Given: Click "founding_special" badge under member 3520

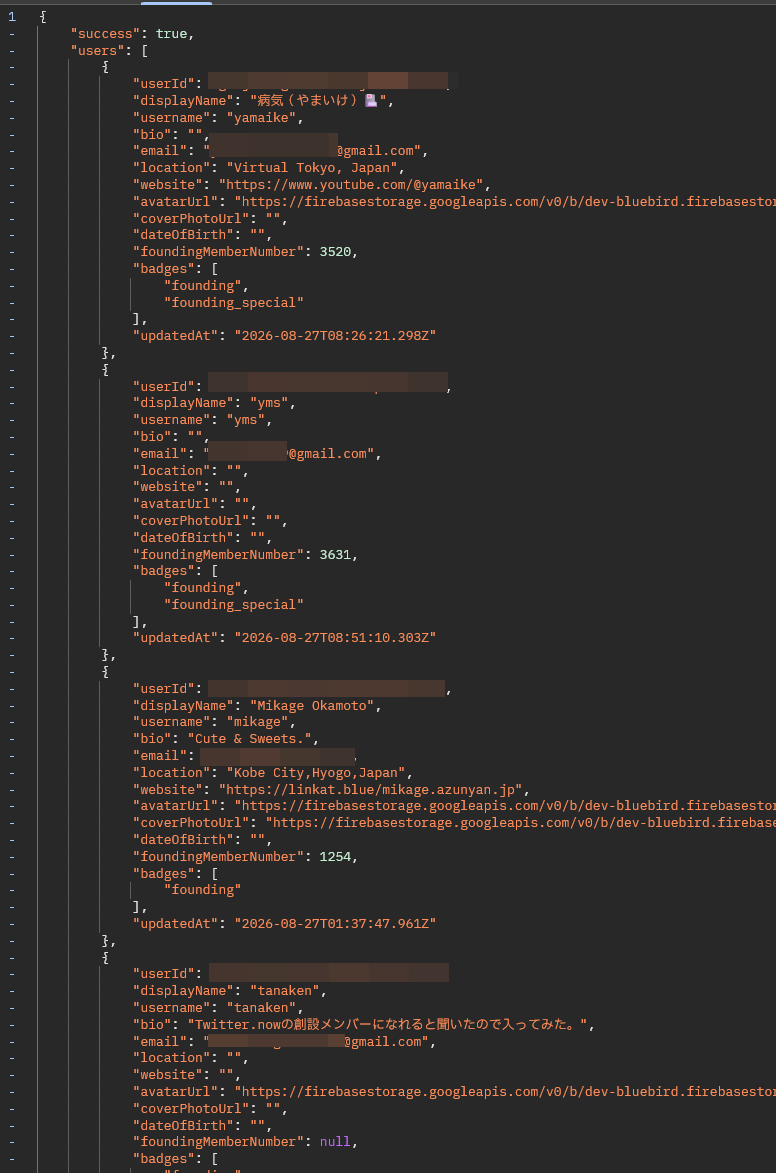Looking at the screenshot, I should [x=234, y=303].
